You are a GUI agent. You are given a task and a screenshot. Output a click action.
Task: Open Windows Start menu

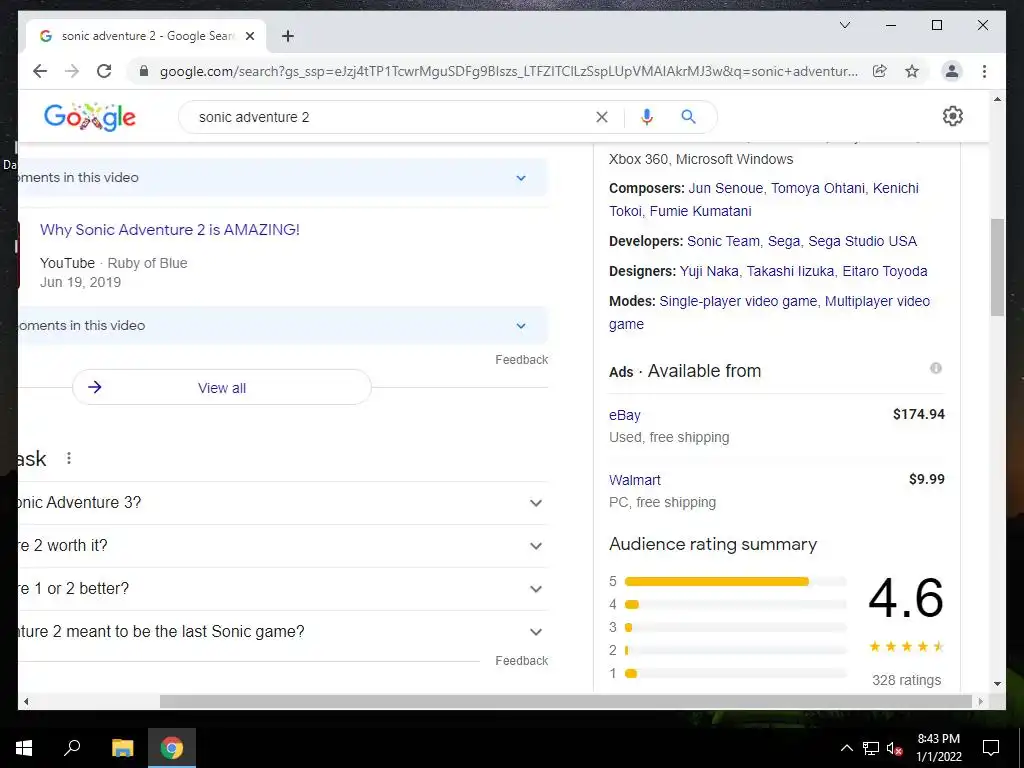click(24, 748)
